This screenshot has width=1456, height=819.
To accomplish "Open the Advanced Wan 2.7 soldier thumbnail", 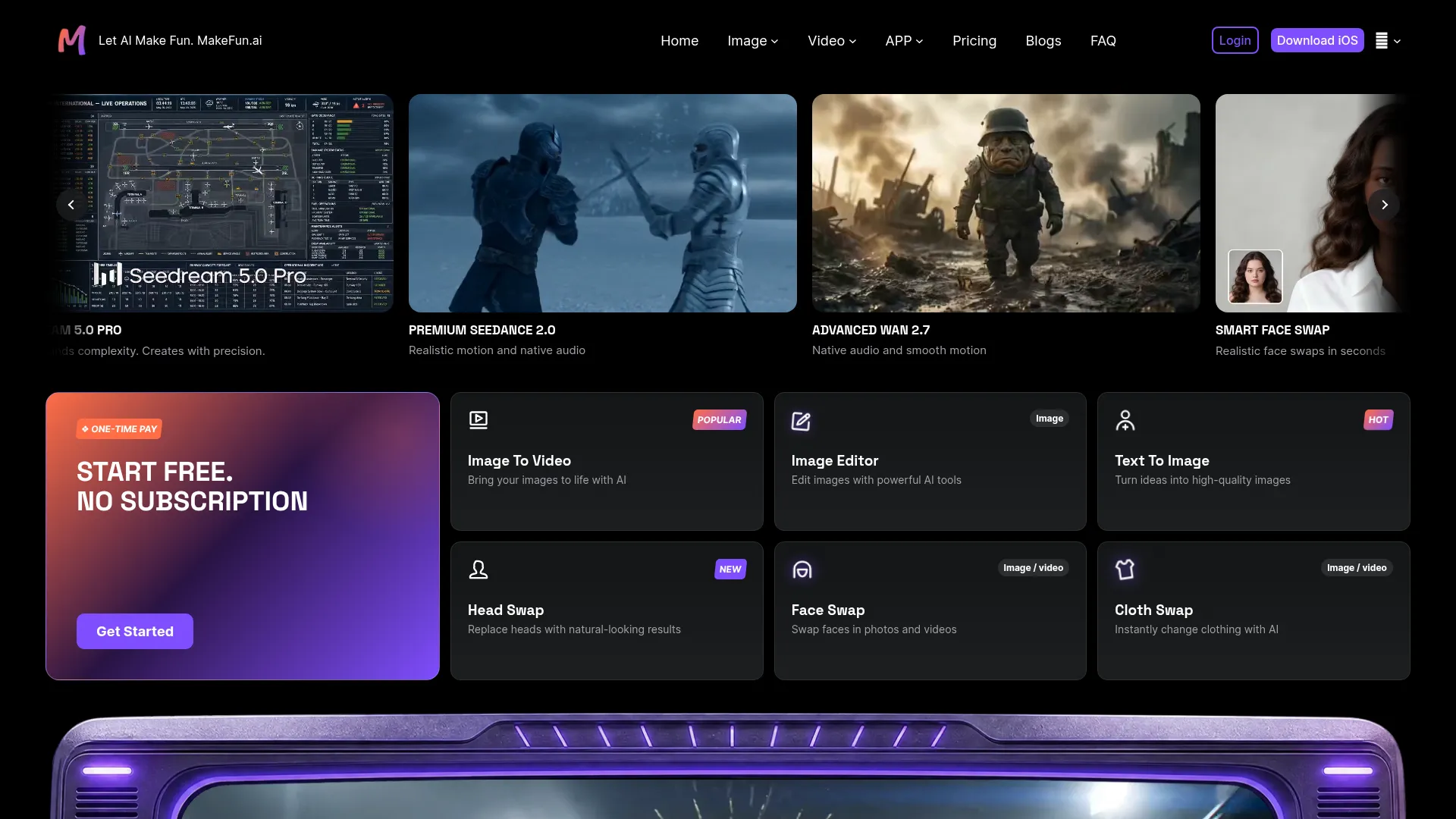I will [1006, 203].
